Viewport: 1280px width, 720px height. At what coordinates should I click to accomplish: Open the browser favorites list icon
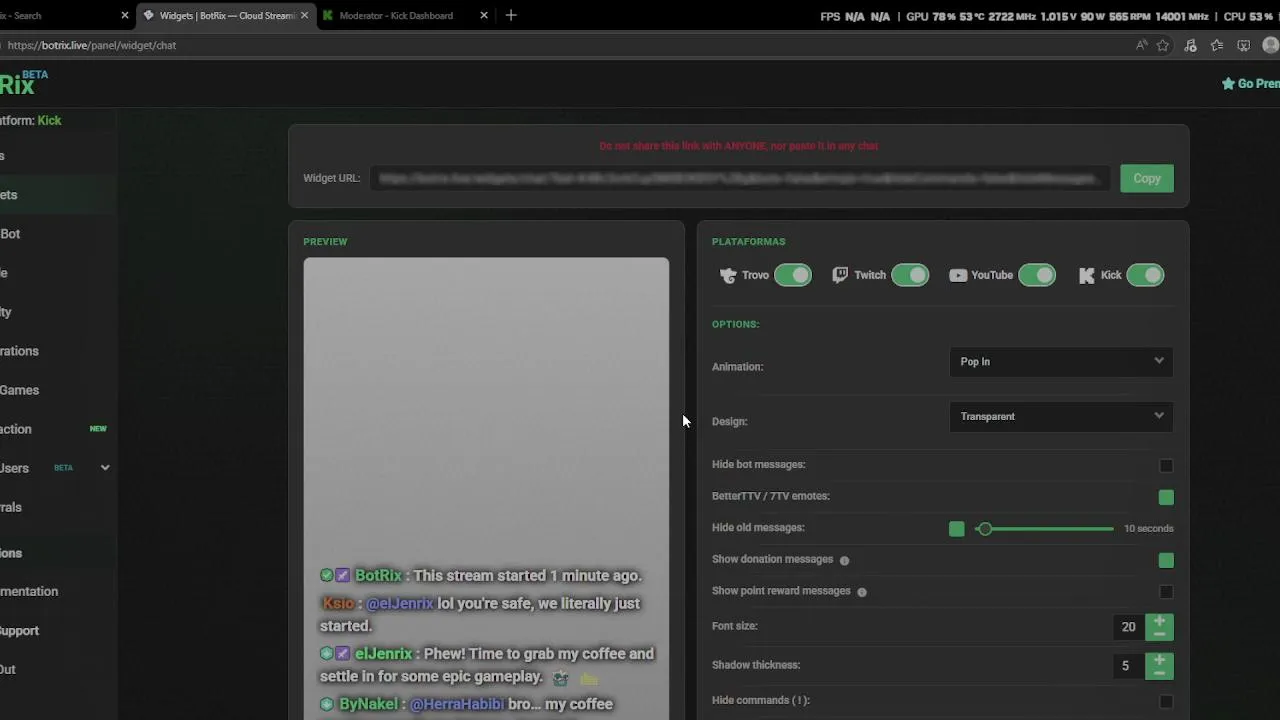click(1217, 45)
